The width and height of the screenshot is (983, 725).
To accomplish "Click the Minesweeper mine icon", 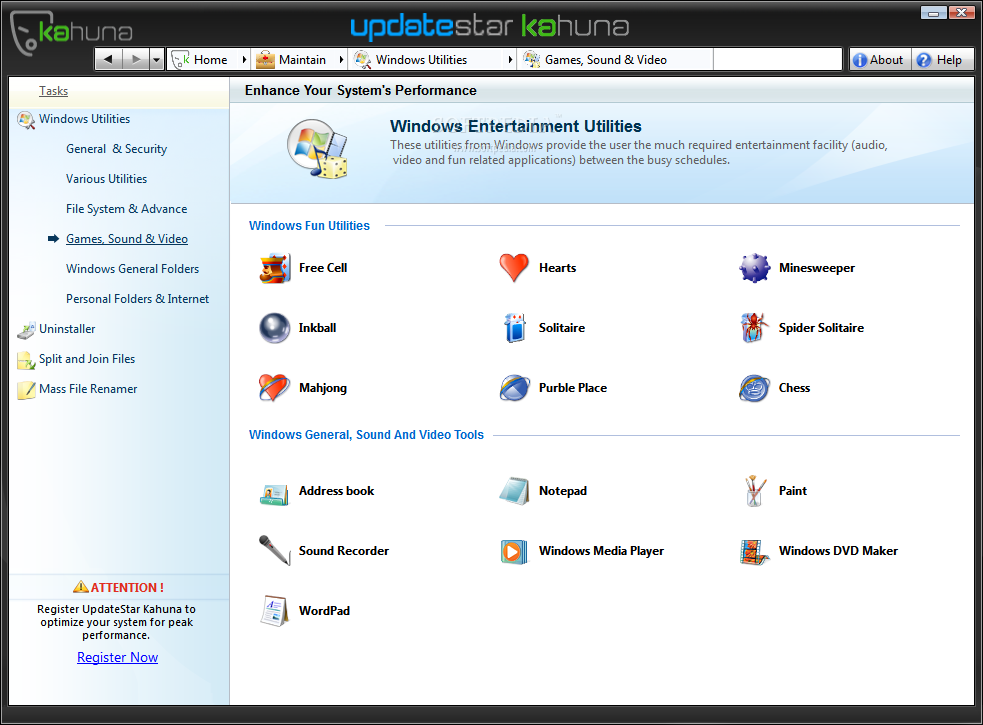I will tap(754, 268).
